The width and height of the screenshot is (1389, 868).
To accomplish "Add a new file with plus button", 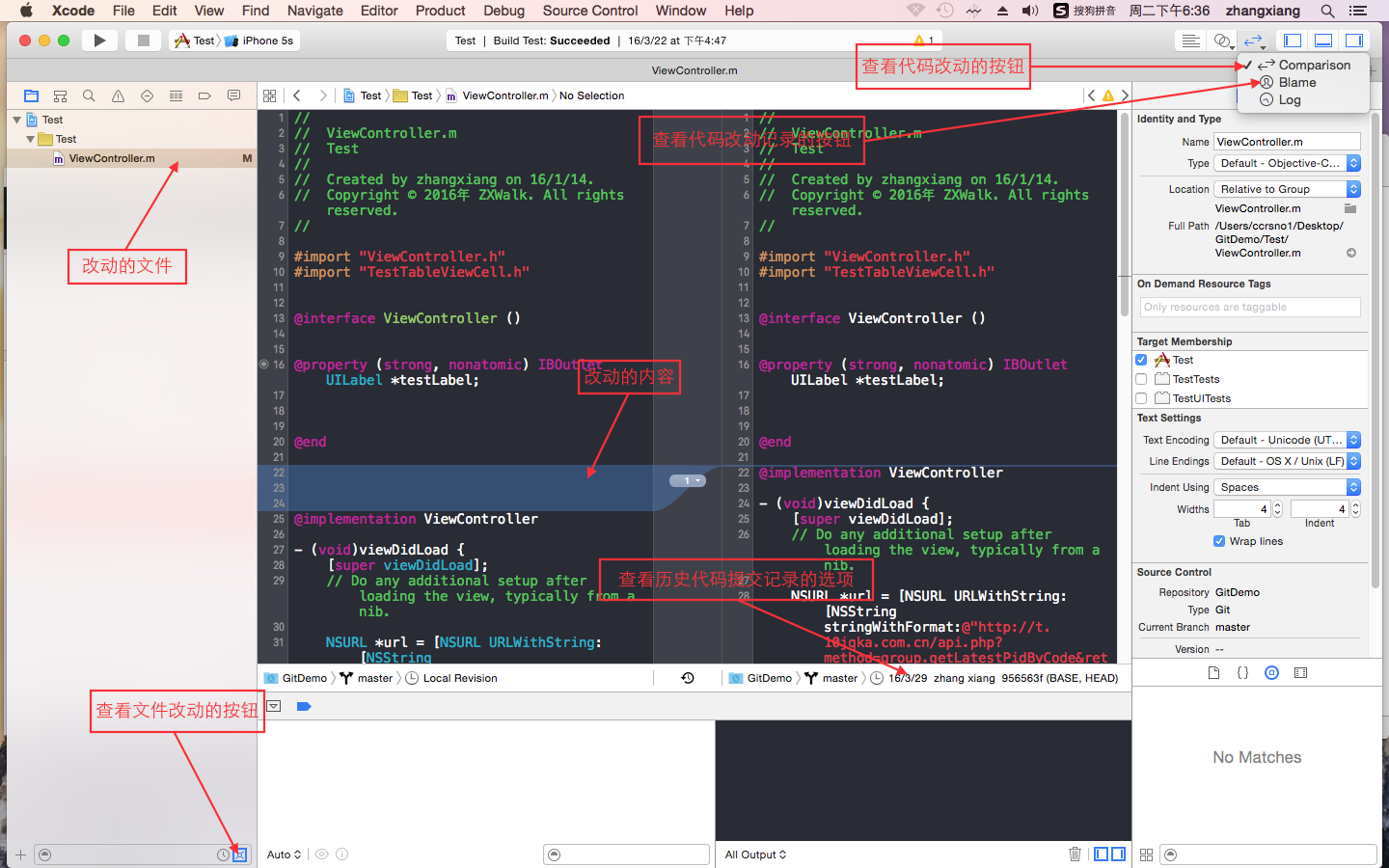I will click(x=20, y=854).
